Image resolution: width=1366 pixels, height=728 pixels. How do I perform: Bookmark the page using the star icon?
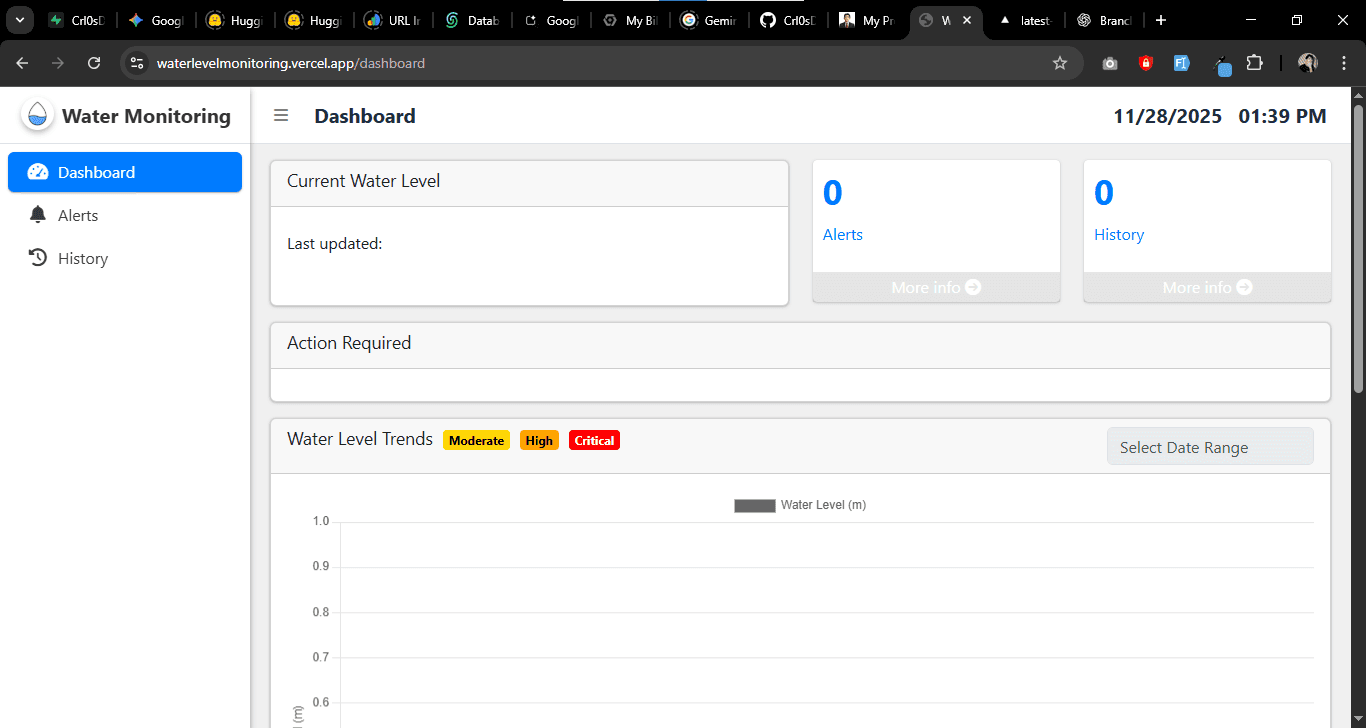[x=1060, y=62]
